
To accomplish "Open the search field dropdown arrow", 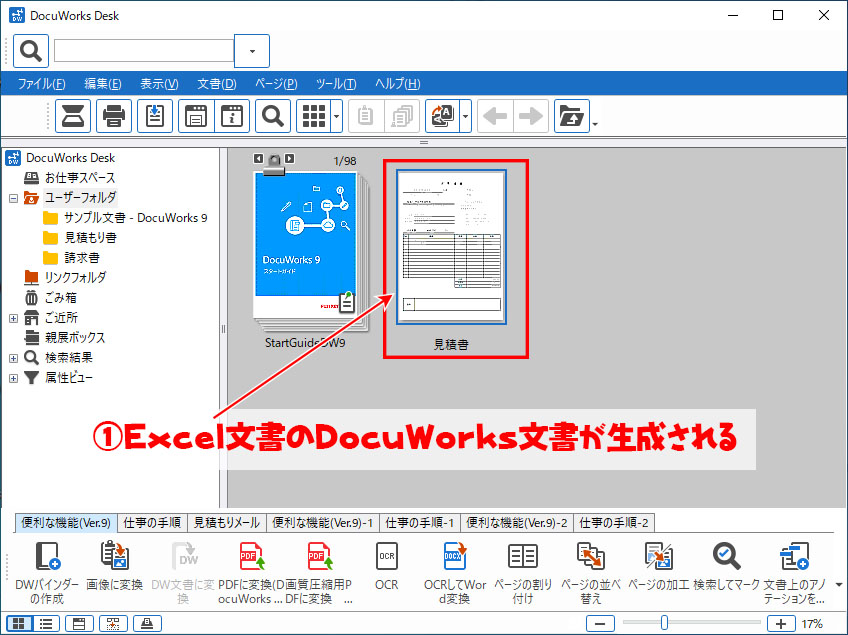I will click(x=252, y=51).
